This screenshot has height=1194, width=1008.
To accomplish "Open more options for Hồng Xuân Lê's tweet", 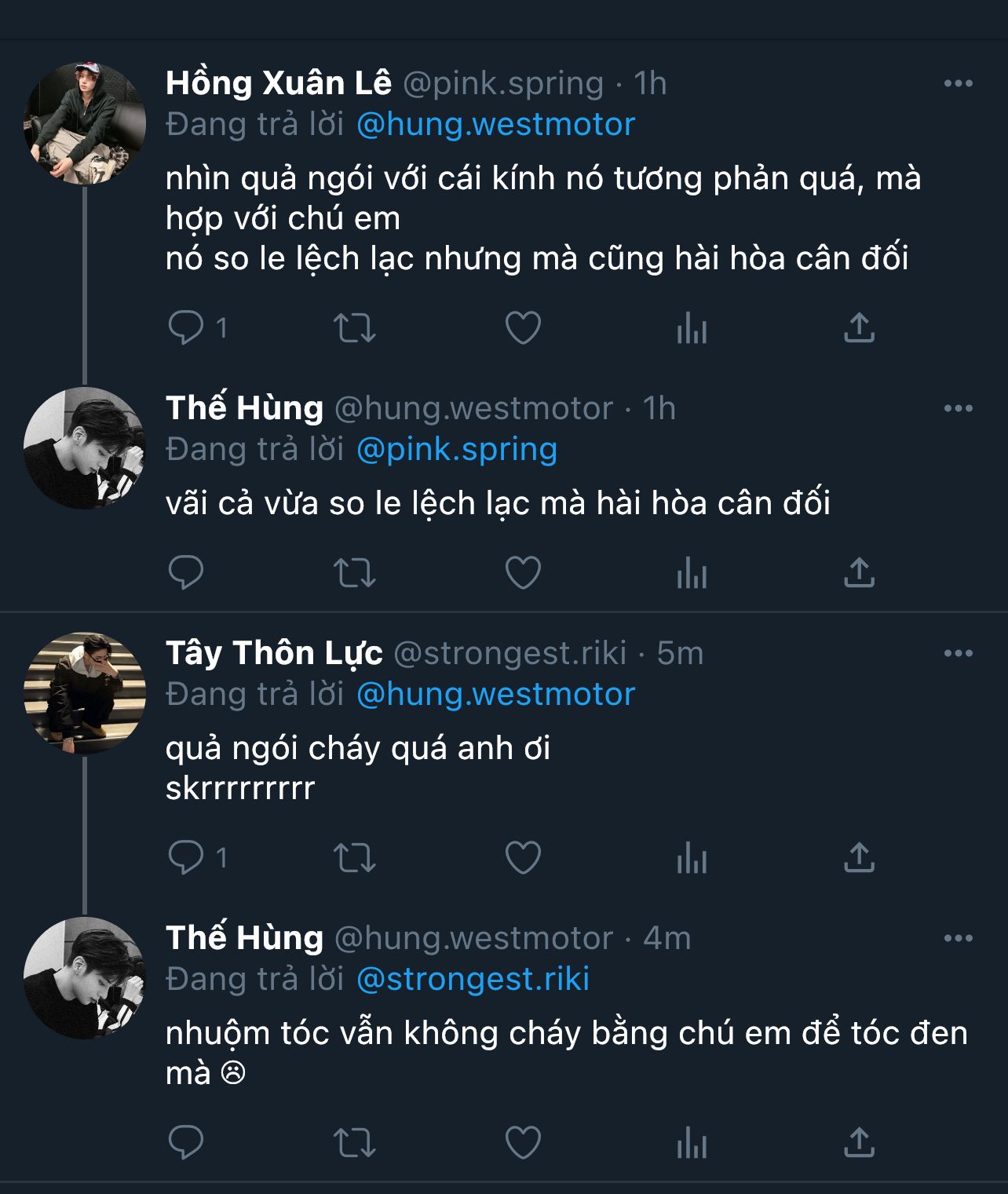I will point(958,84).
